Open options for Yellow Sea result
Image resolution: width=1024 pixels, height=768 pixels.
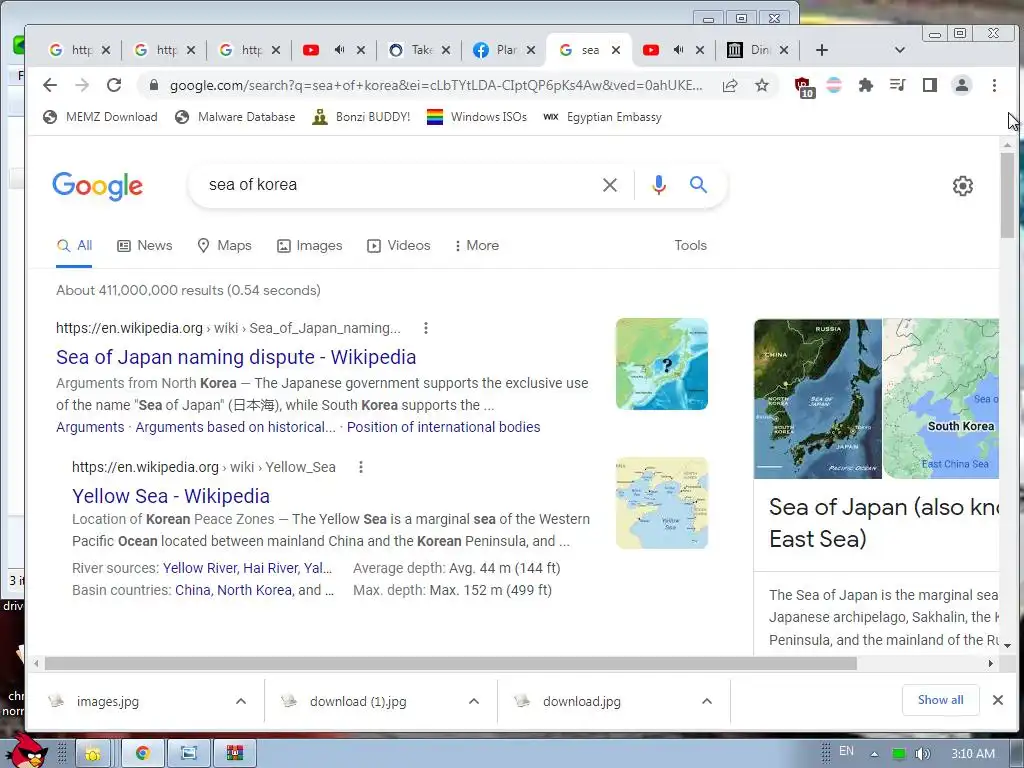click(360, 467)
